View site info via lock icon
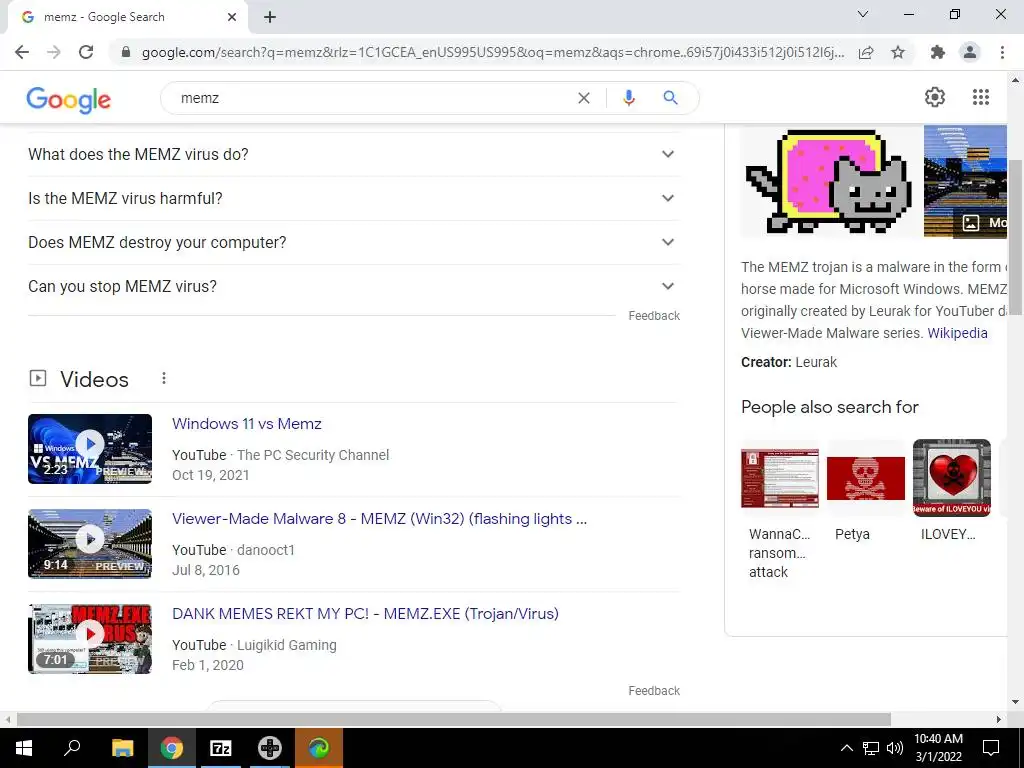Image resolution: width=1024 pixels, height=768 pixels. (126, 52)
